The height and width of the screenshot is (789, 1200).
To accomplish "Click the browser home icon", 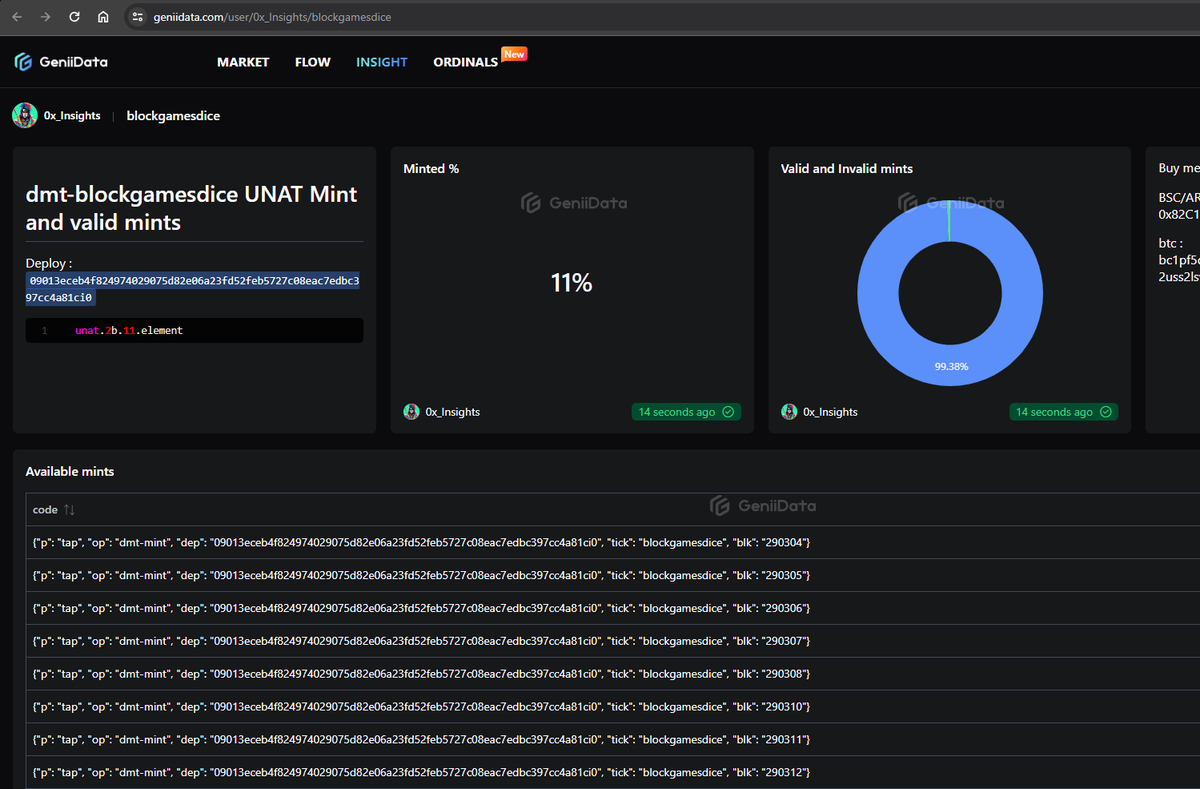I will coord(103,17).
